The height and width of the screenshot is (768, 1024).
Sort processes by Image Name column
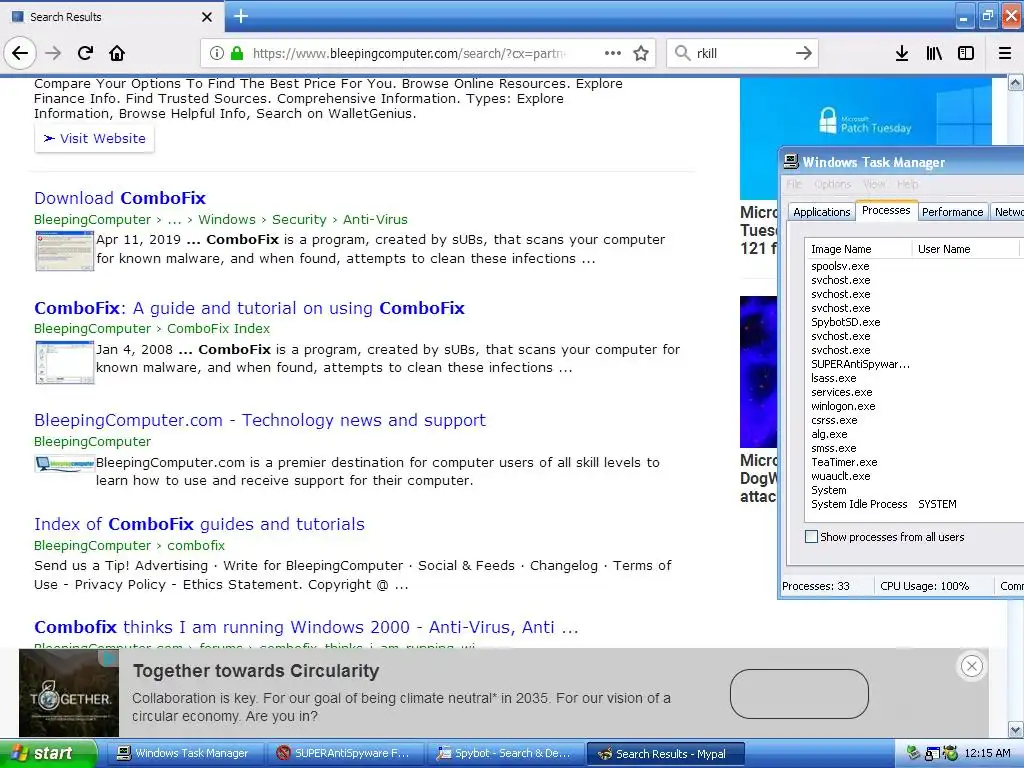[857, 249]
